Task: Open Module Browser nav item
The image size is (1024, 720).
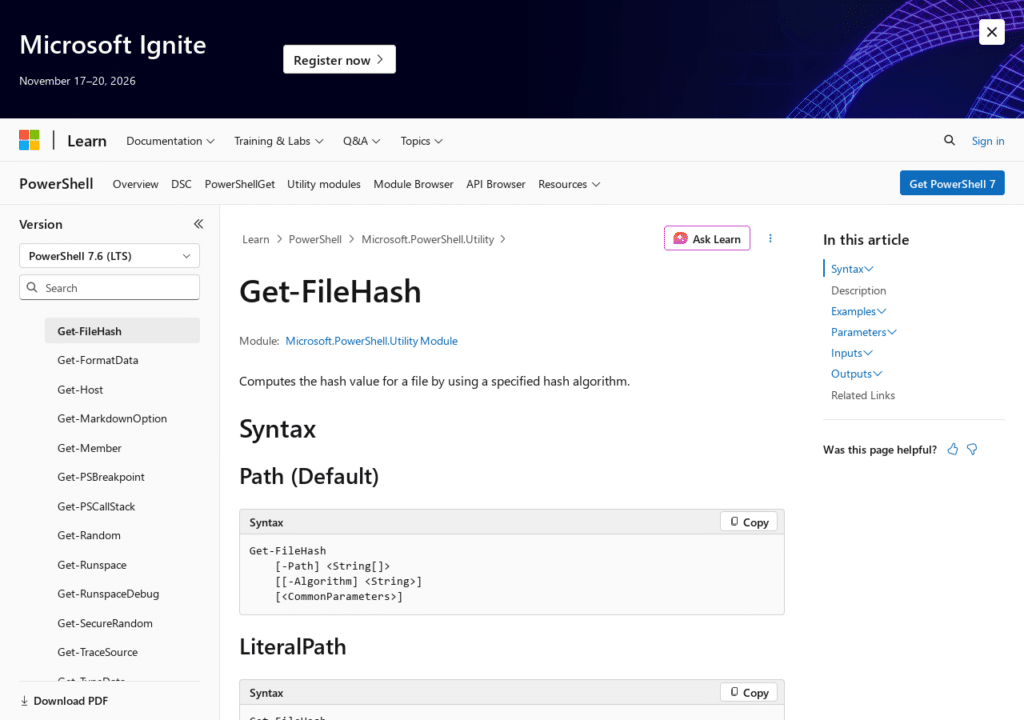Action: pyautogui.click(x=413, y=184)
